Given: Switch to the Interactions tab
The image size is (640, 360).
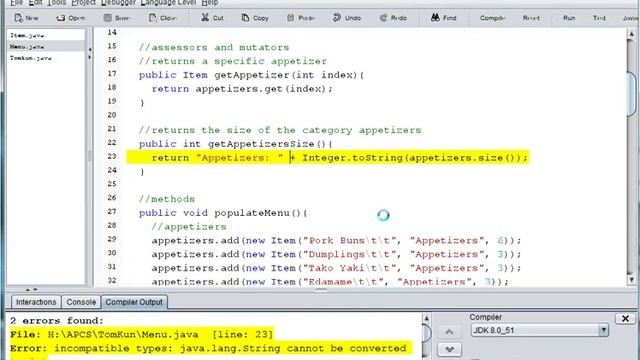Looking at the screenshot, I should tap(36, 302).
